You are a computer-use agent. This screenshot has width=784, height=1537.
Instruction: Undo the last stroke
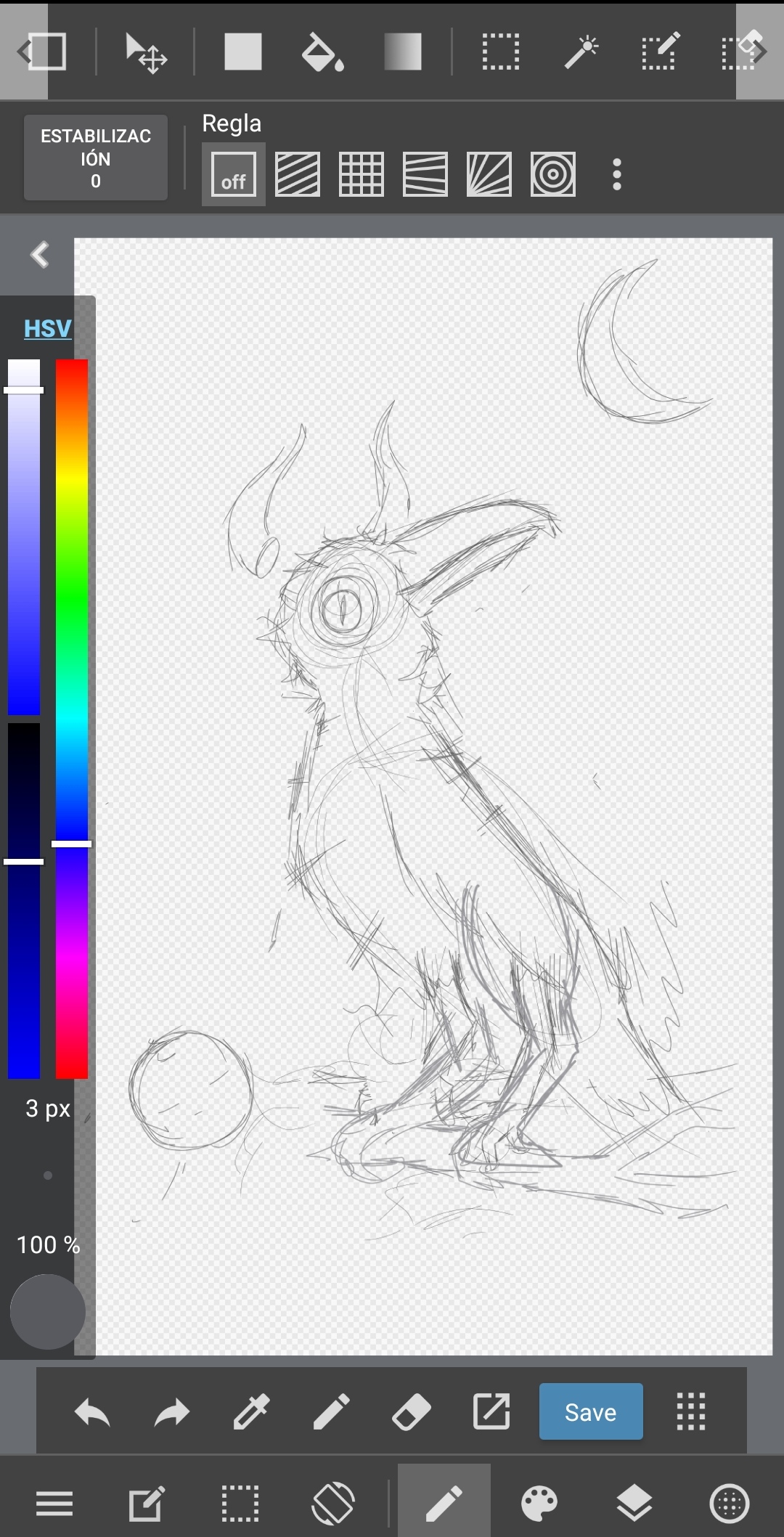click(x=92, y=1412)
